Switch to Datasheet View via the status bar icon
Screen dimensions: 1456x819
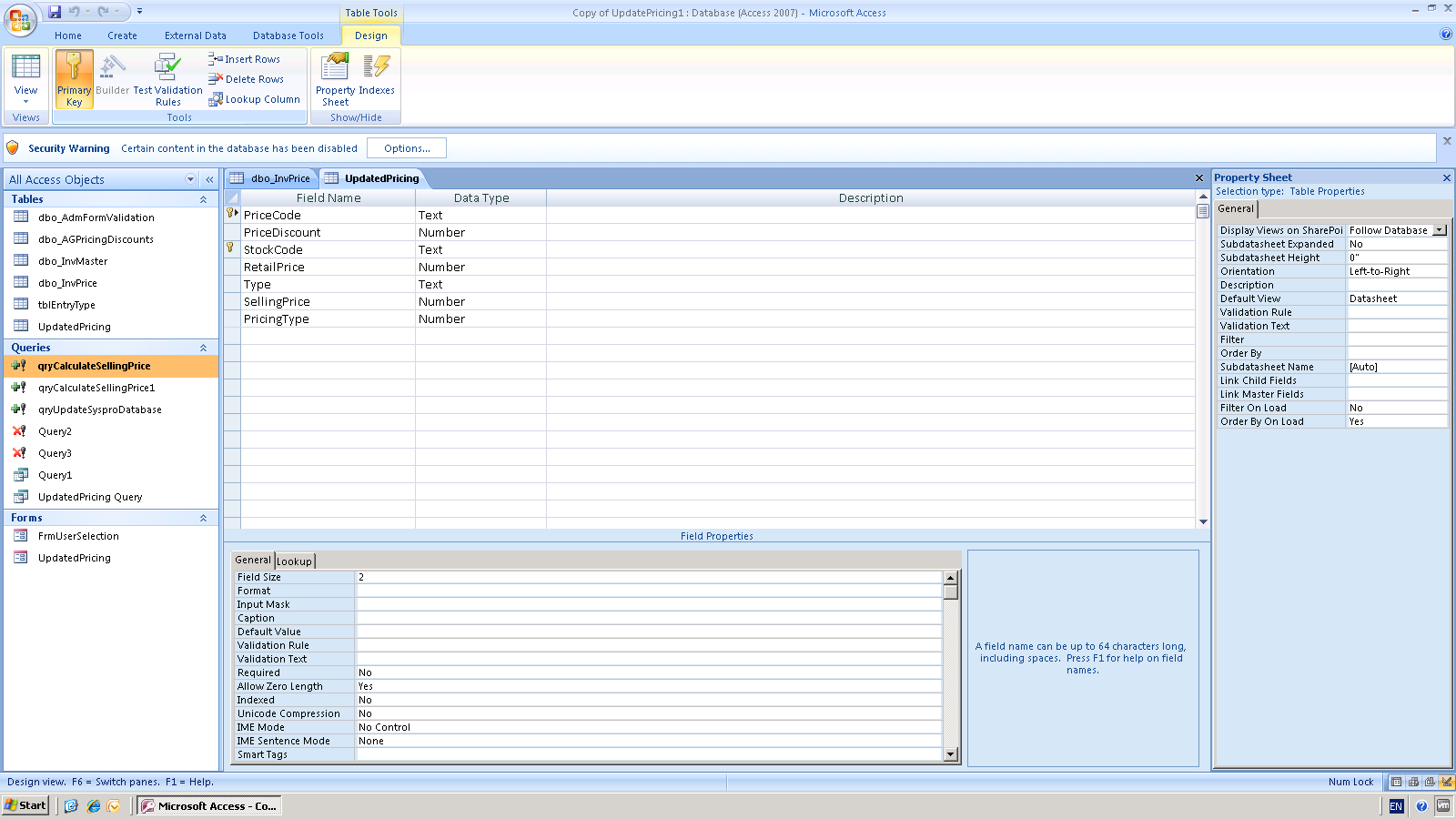tap(1397, 782)
